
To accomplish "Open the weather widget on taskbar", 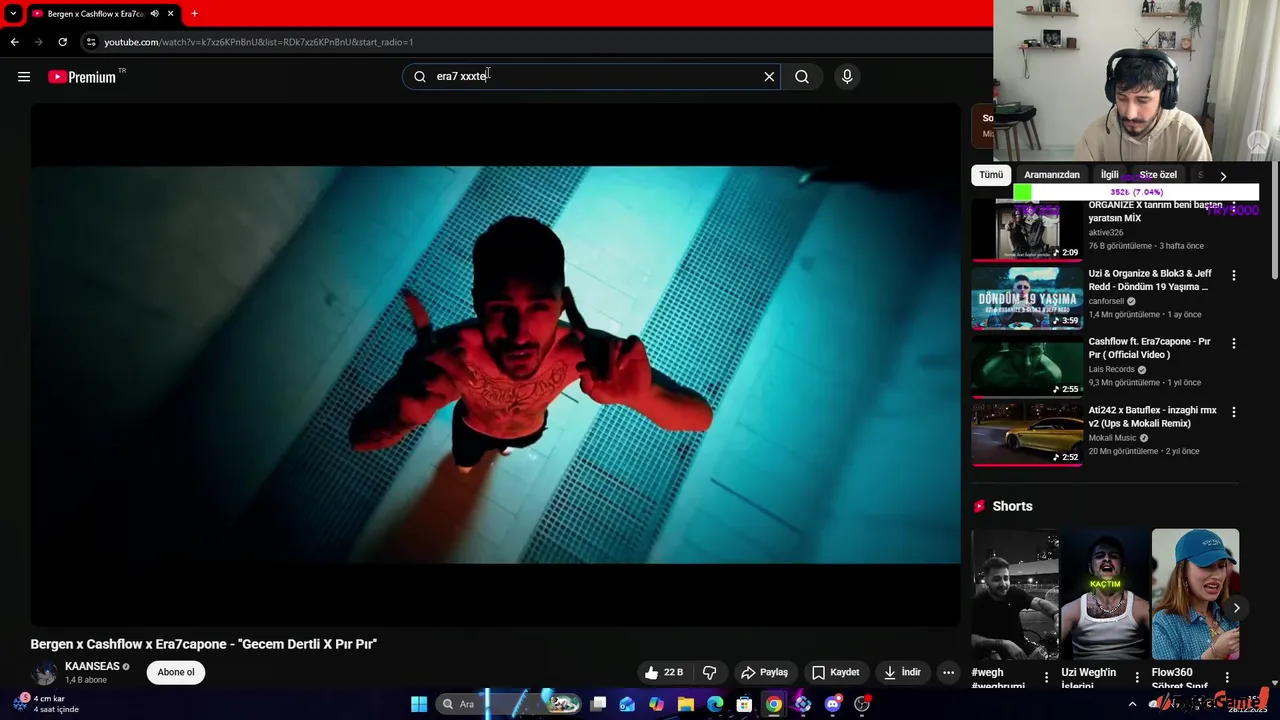I will (45, 704).
